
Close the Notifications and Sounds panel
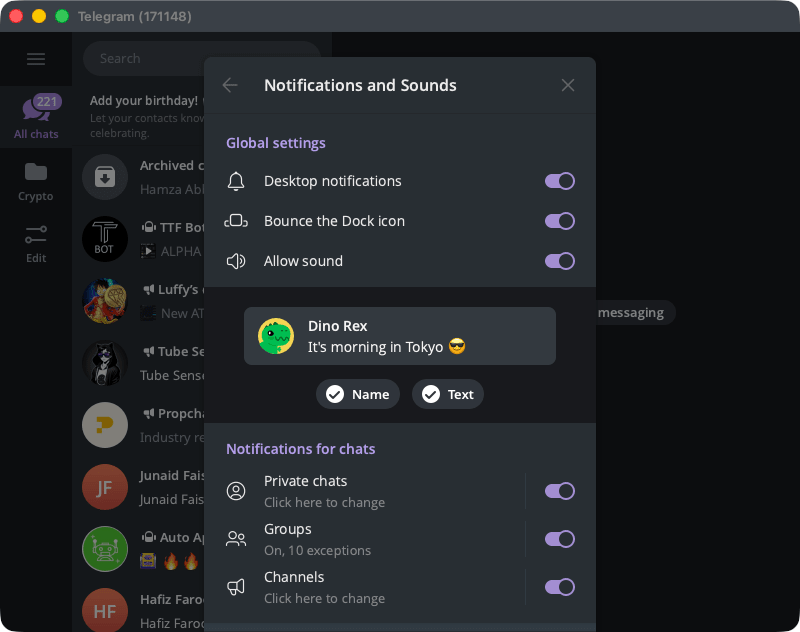[568, 85]
